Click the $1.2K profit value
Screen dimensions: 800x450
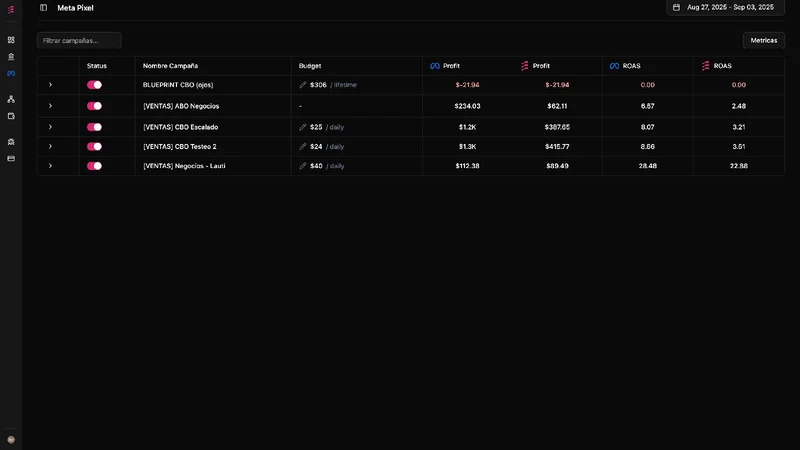pyautogui.click(x=467, y=127)
